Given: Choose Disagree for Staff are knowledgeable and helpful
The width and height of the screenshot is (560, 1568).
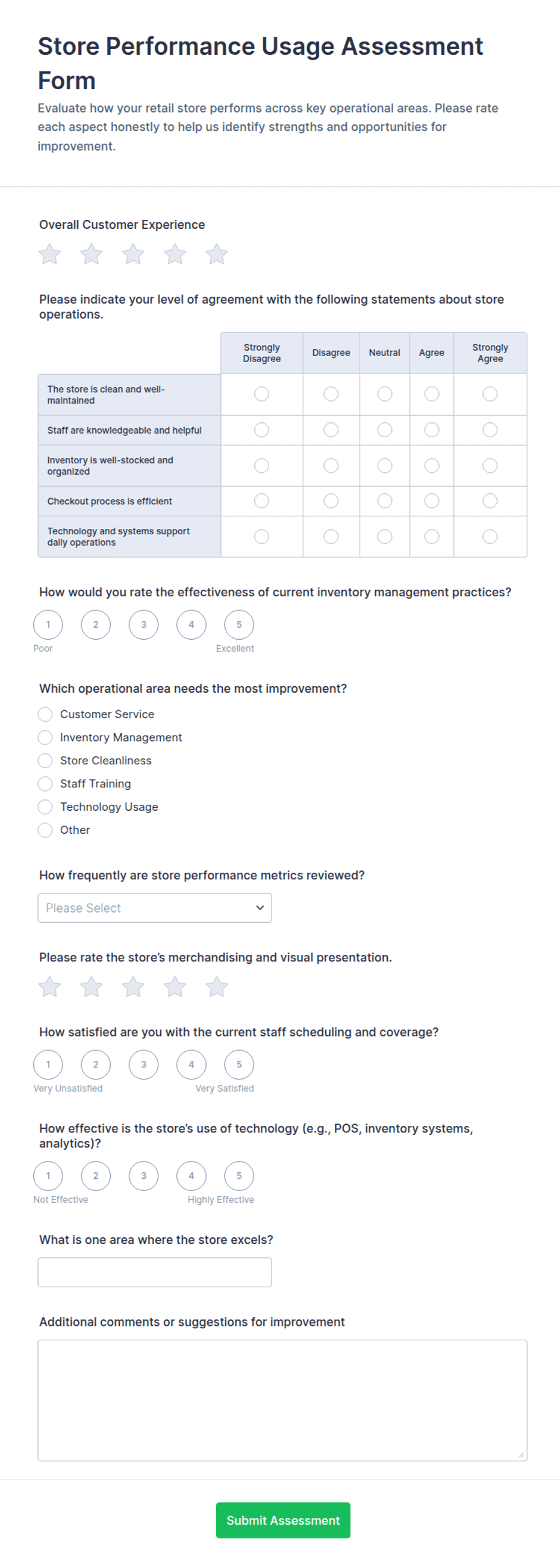Looking at the screenshot, I should click(331, 429).
